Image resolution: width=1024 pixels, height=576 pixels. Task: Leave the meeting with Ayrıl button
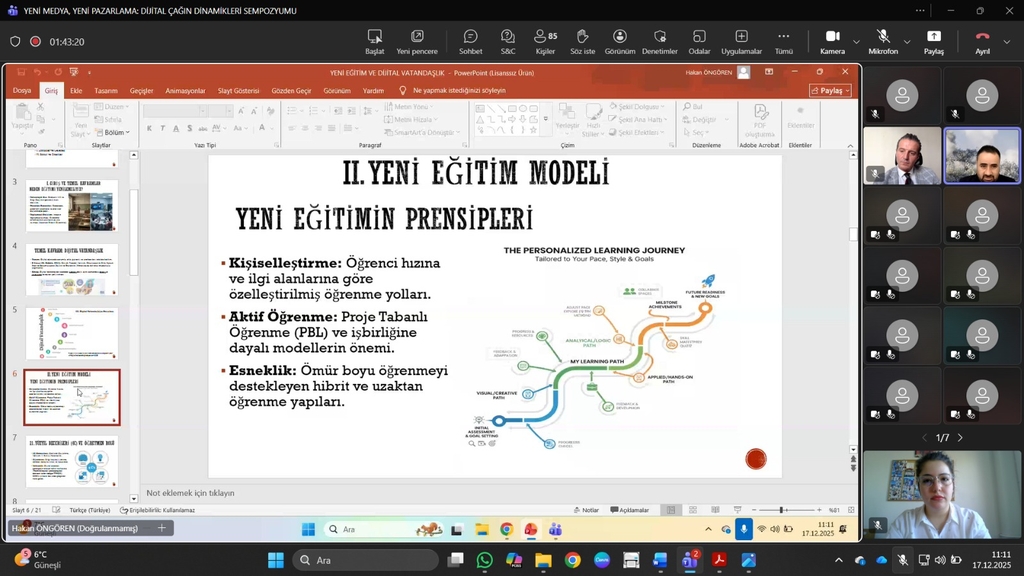[982, 41]
